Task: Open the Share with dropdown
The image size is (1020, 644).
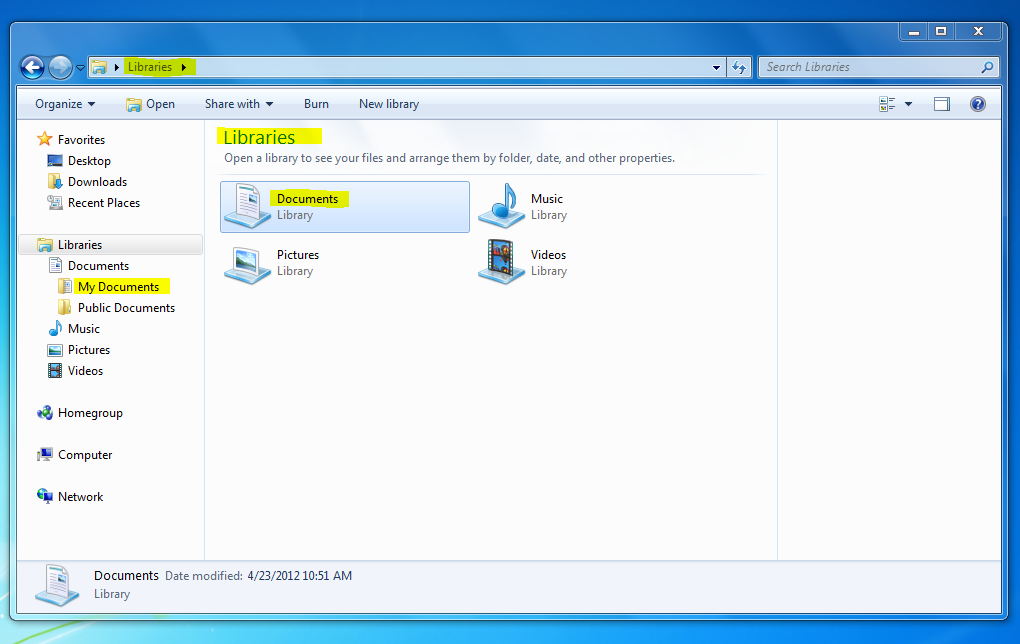Action: coord(238,103)
